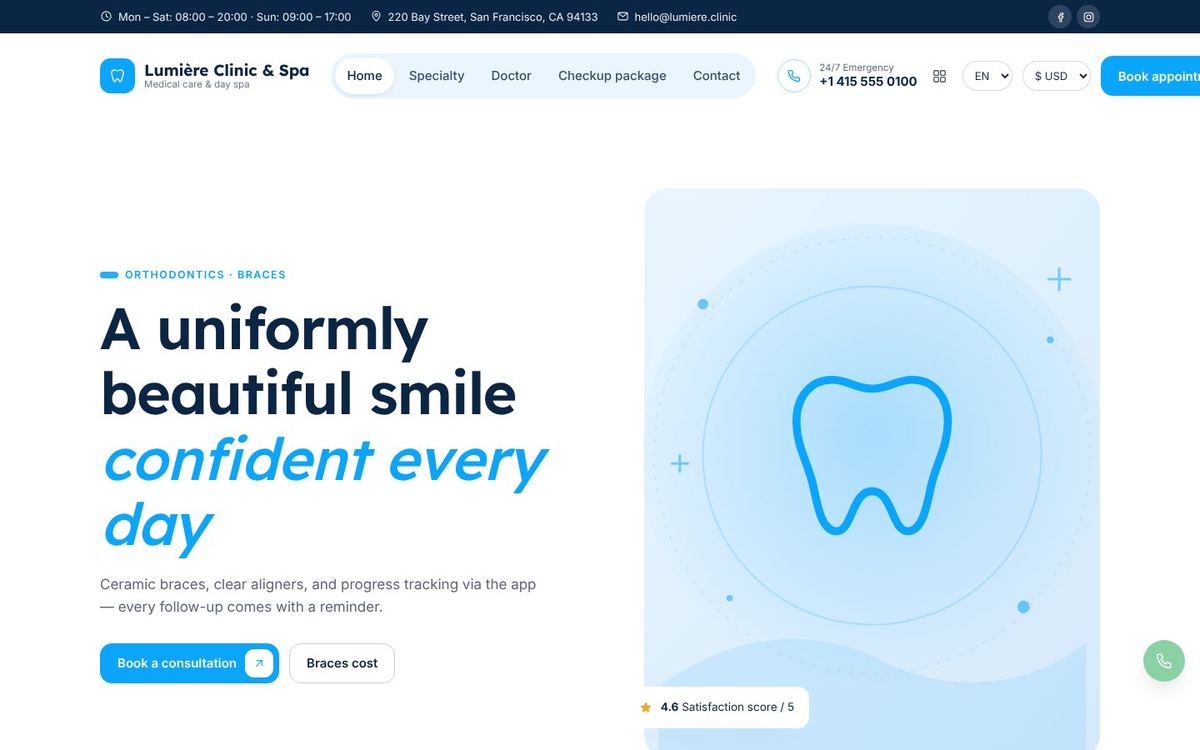The image size is (1200, 750).
Task: Click the Facebook icon in top bar
Action: [1061, 16]
